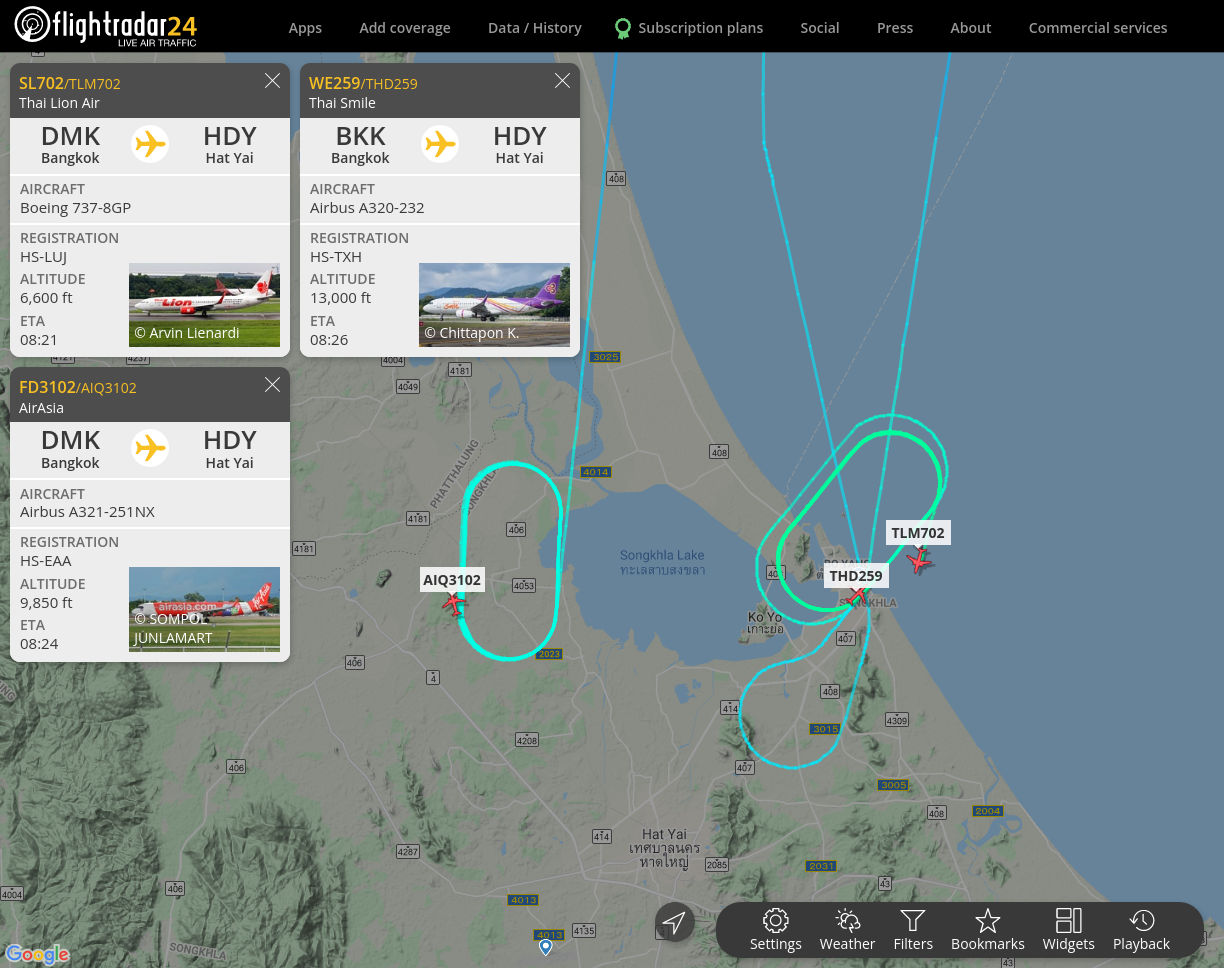This screenshot has height=968, width=1224.
Task: Click the 13,000 ft altitude value
Action: 340,297
